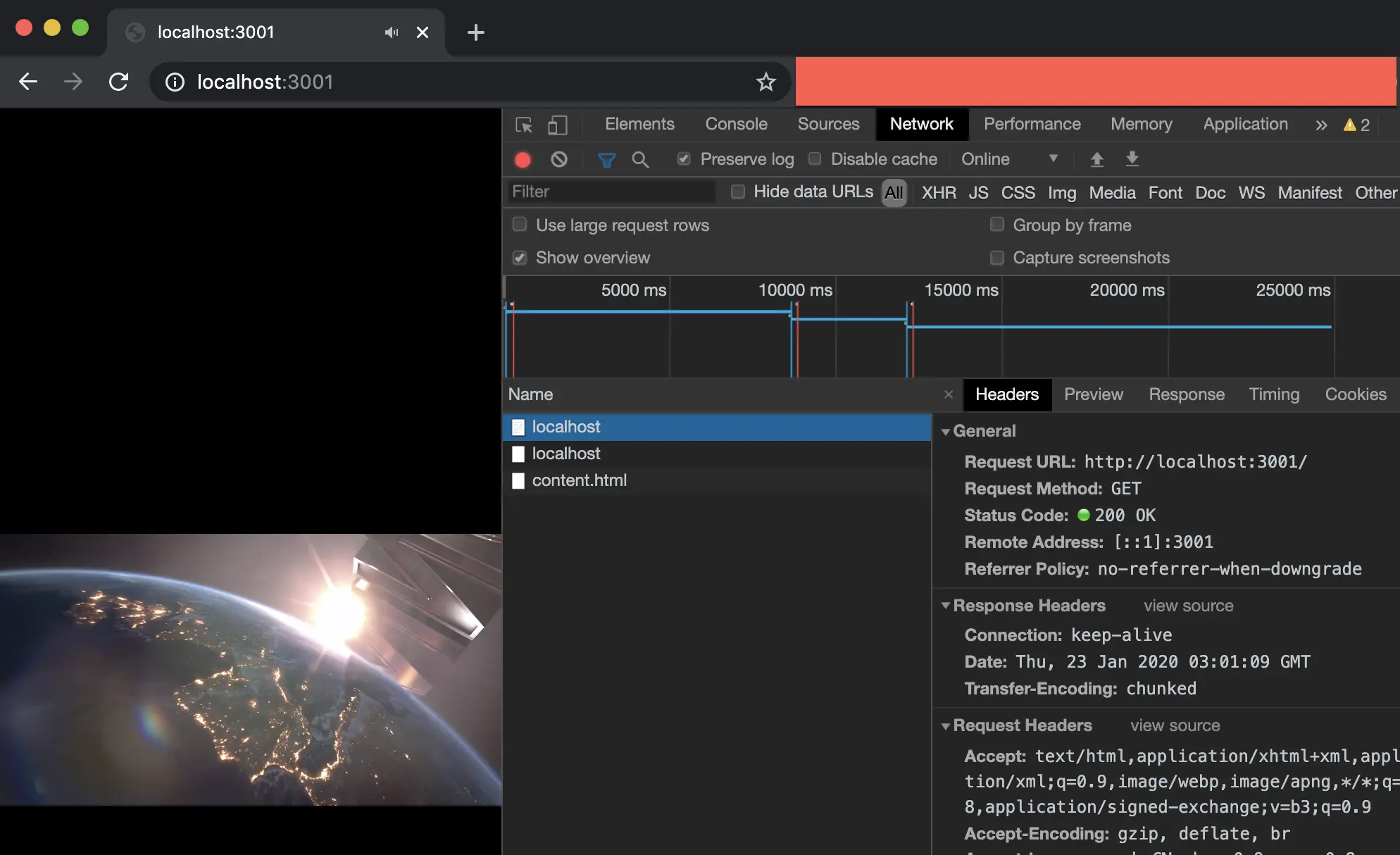1400x855 pixels.
Task: Click the export HAR download icon
Action: [x=1132, y=159]
